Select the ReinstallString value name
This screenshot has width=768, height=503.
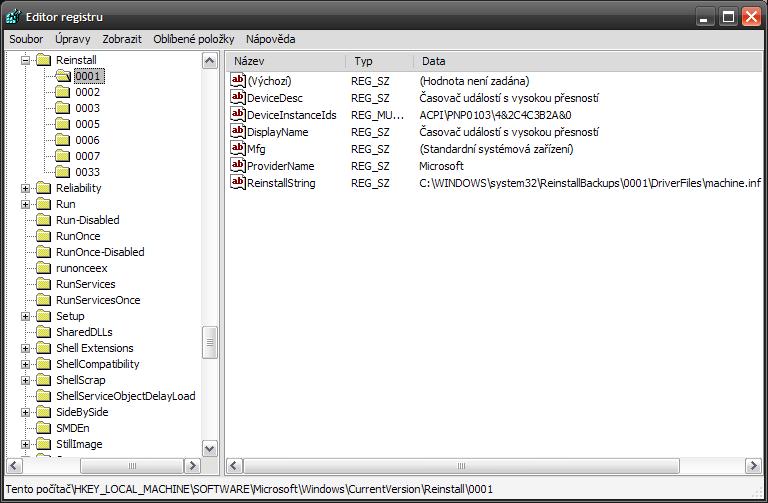[281, 183]
